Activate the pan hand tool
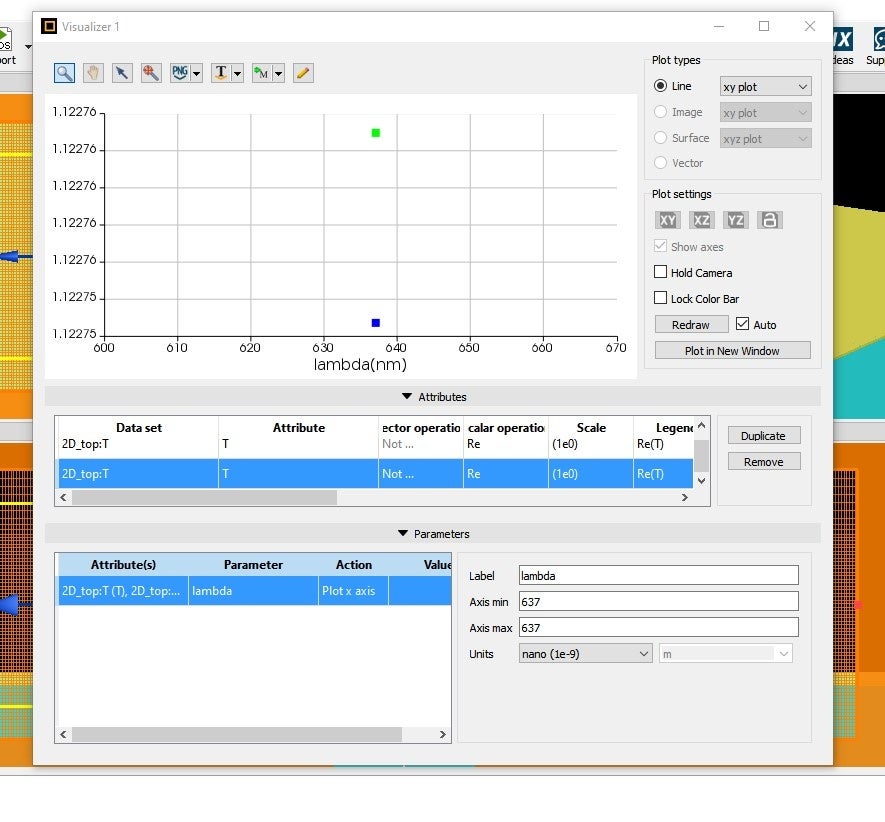The height and width of the screenshot is (822, 885). [92, 73]
